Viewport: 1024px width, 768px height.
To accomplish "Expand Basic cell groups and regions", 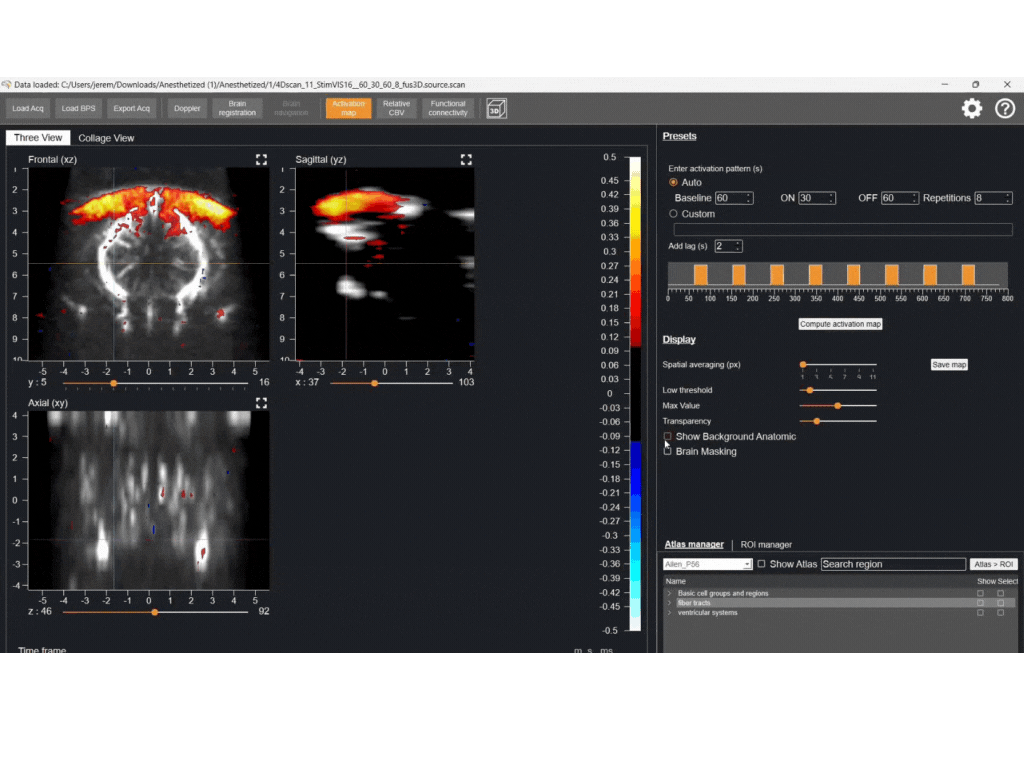I will click(669, 593).
